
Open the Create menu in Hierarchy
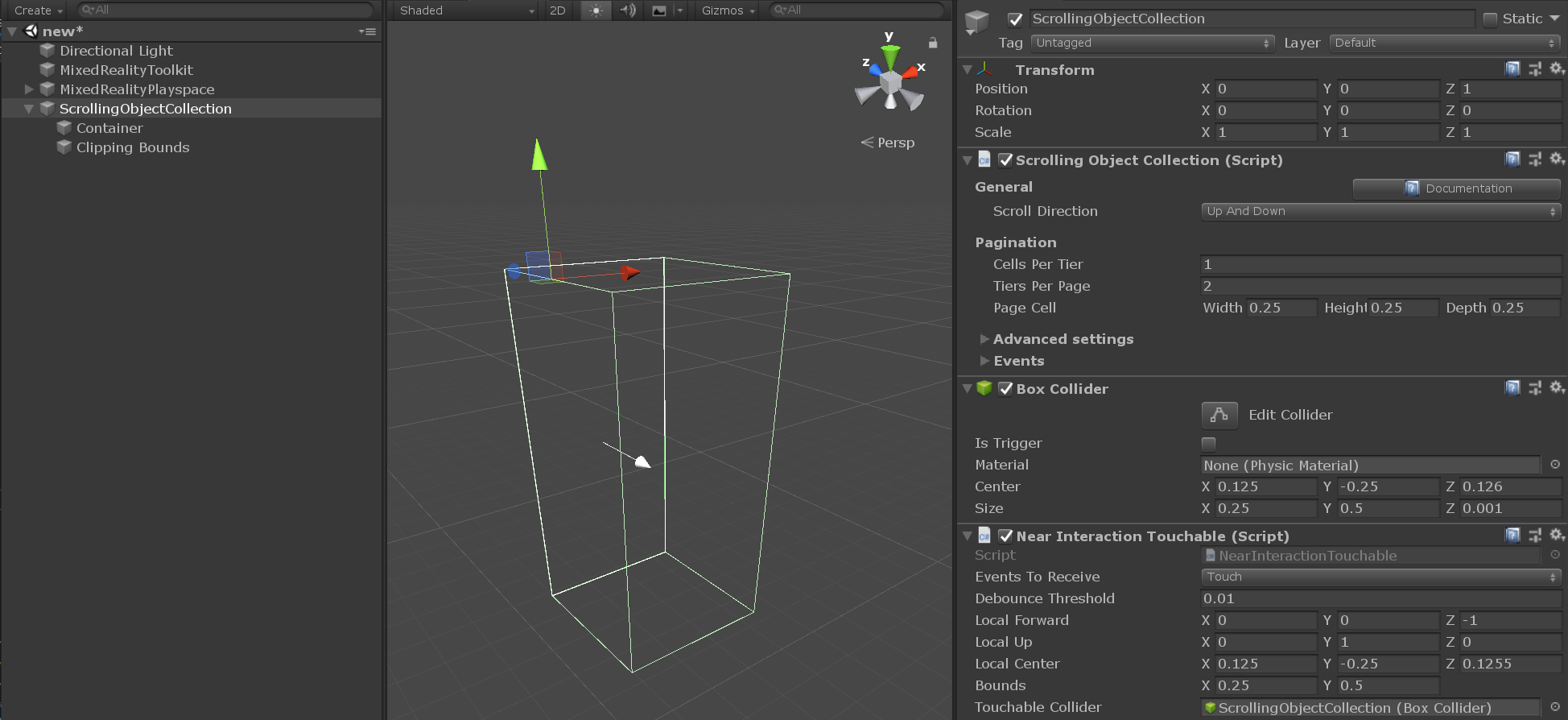click(x=38, y=10)
